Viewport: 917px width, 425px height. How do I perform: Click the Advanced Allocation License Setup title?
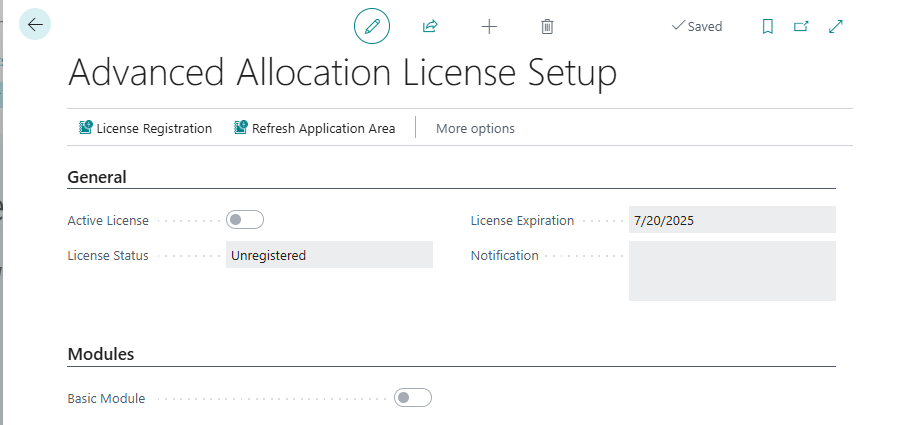[342, 74]
